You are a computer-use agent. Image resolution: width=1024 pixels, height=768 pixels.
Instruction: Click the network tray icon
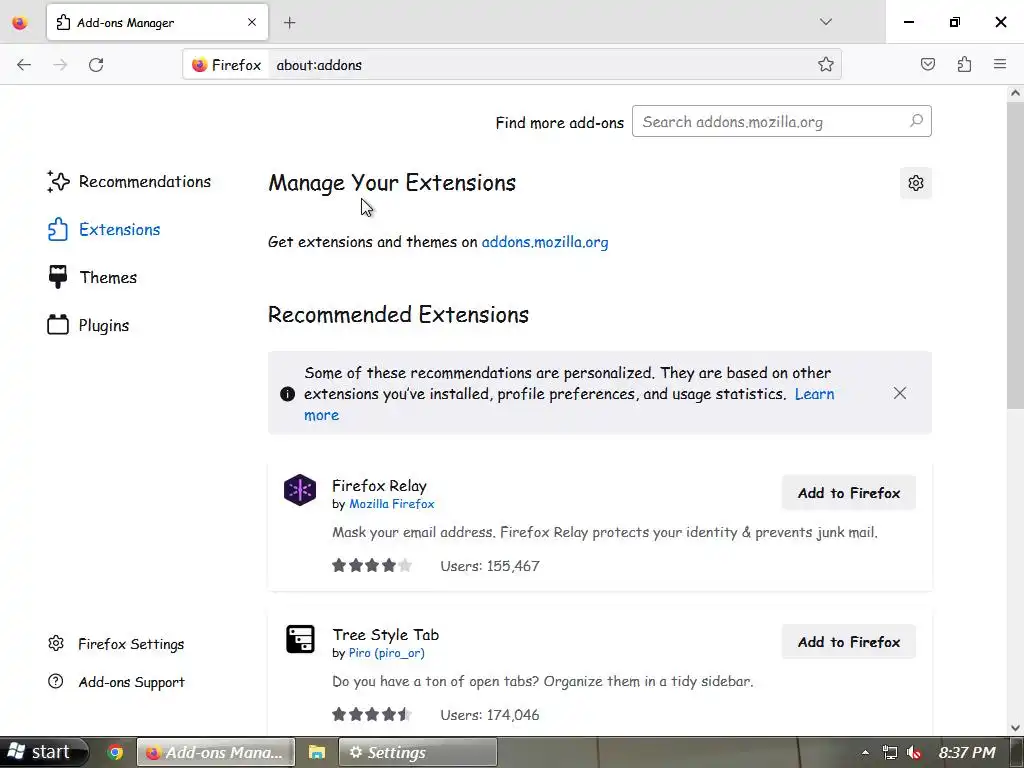pyautogui.click(x=889, y=753)
